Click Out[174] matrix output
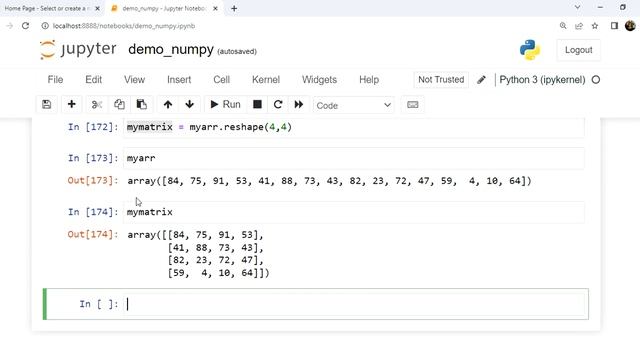Image resolution: width=640 pixels, height=360 pixels. pyautogui.click(x=198, y=253)
